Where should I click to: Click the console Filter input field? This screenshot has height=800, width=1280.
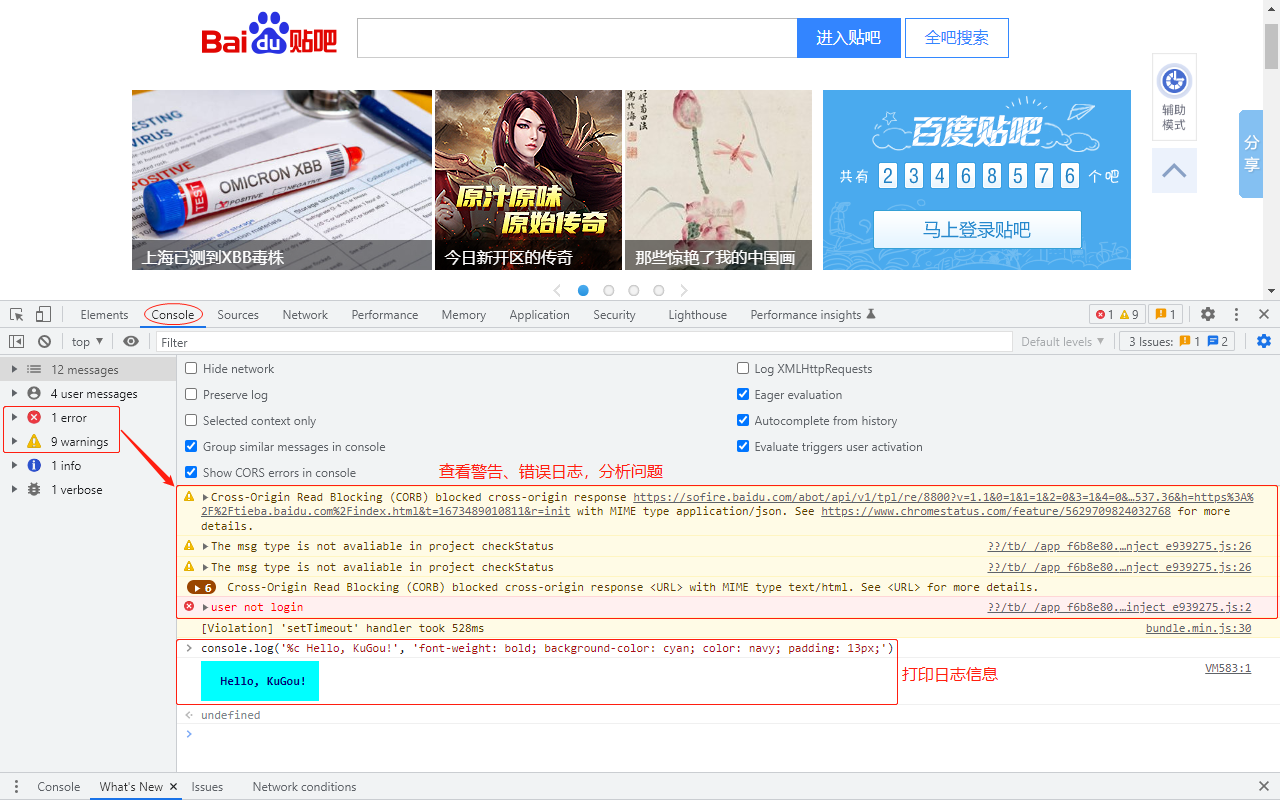click(x=584, y=342)
